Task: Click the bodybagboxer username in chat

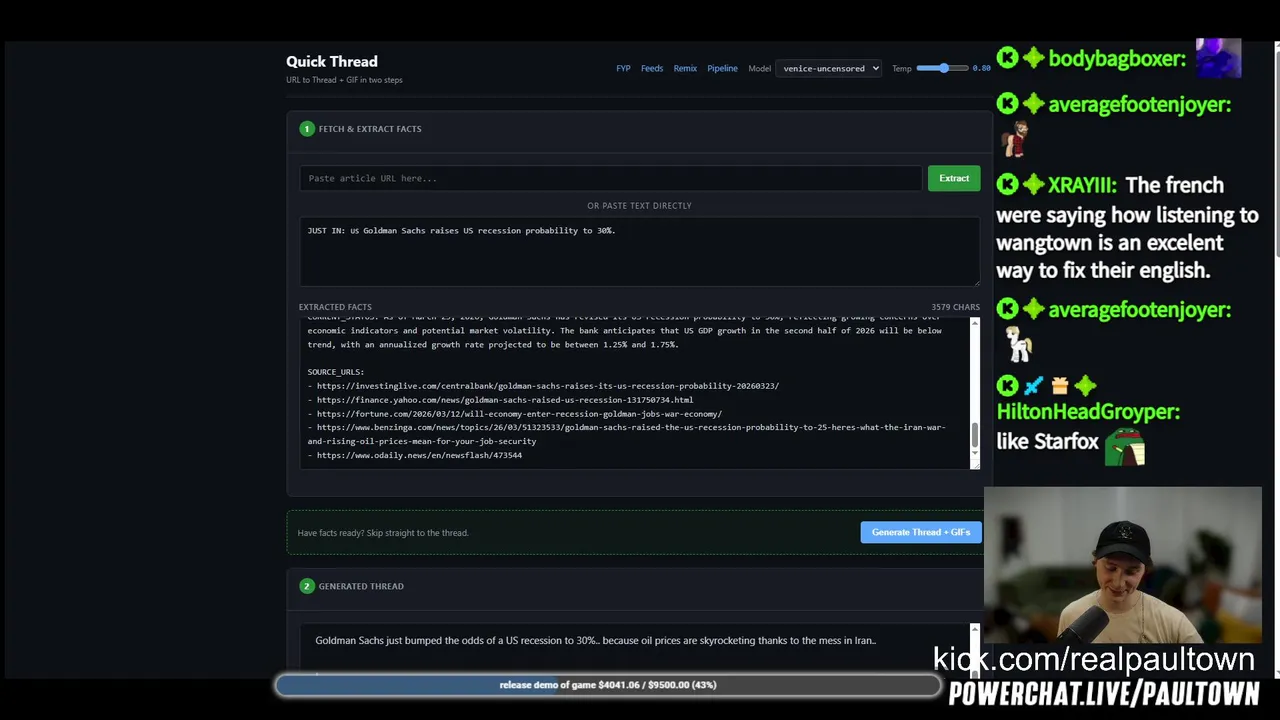Action: tap(1117, 59)
